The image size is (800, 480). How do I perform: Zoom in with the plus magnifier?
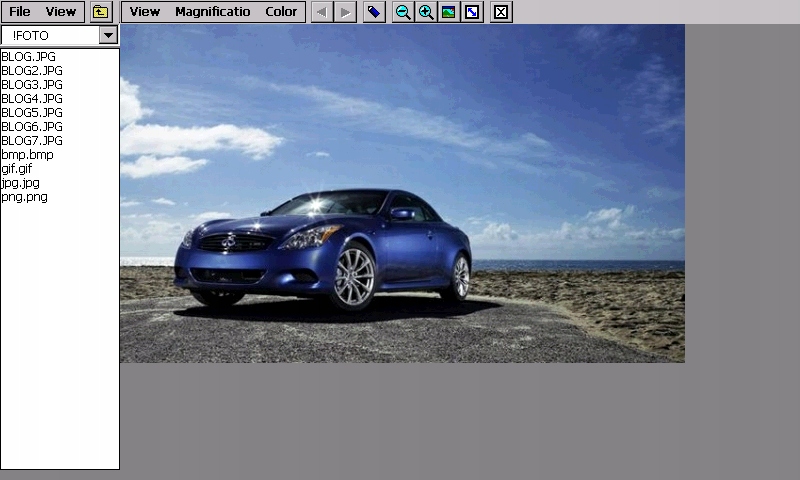click(426, 12)
